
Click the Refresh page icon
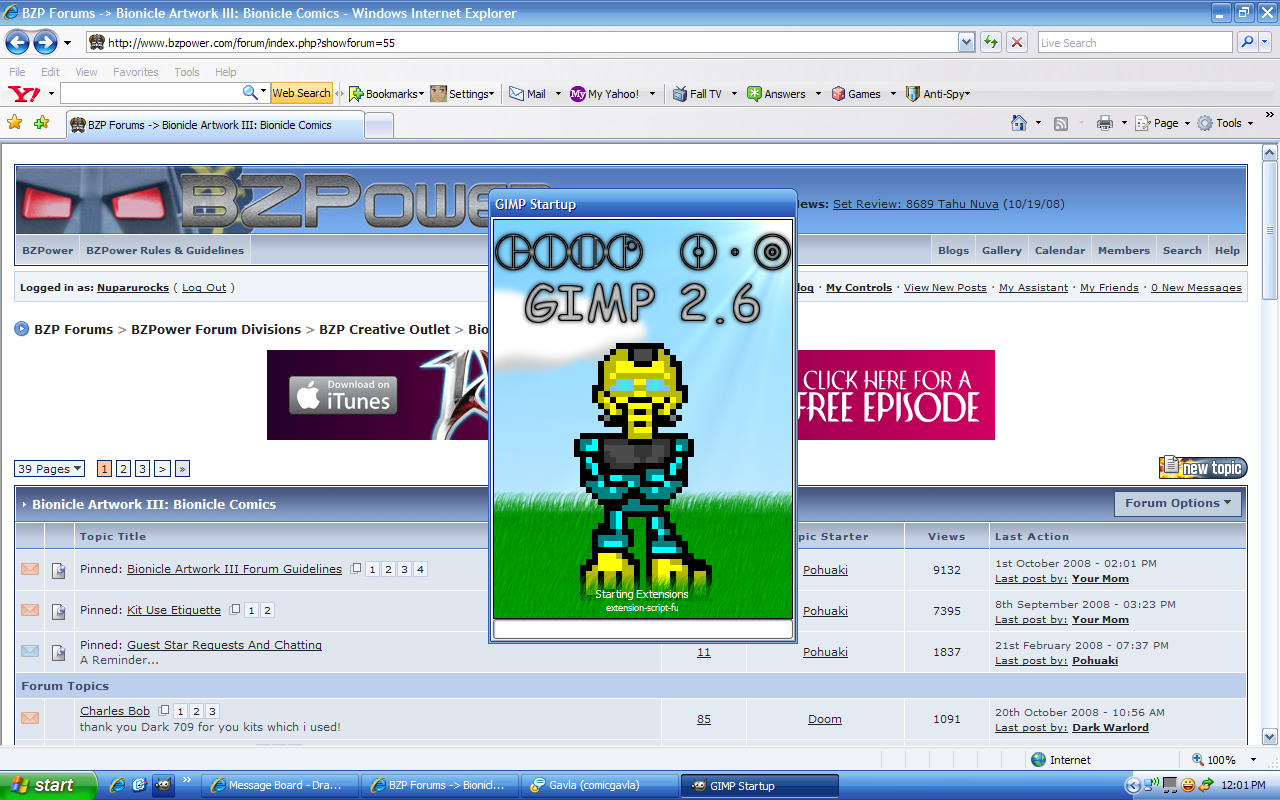point(990,42)
